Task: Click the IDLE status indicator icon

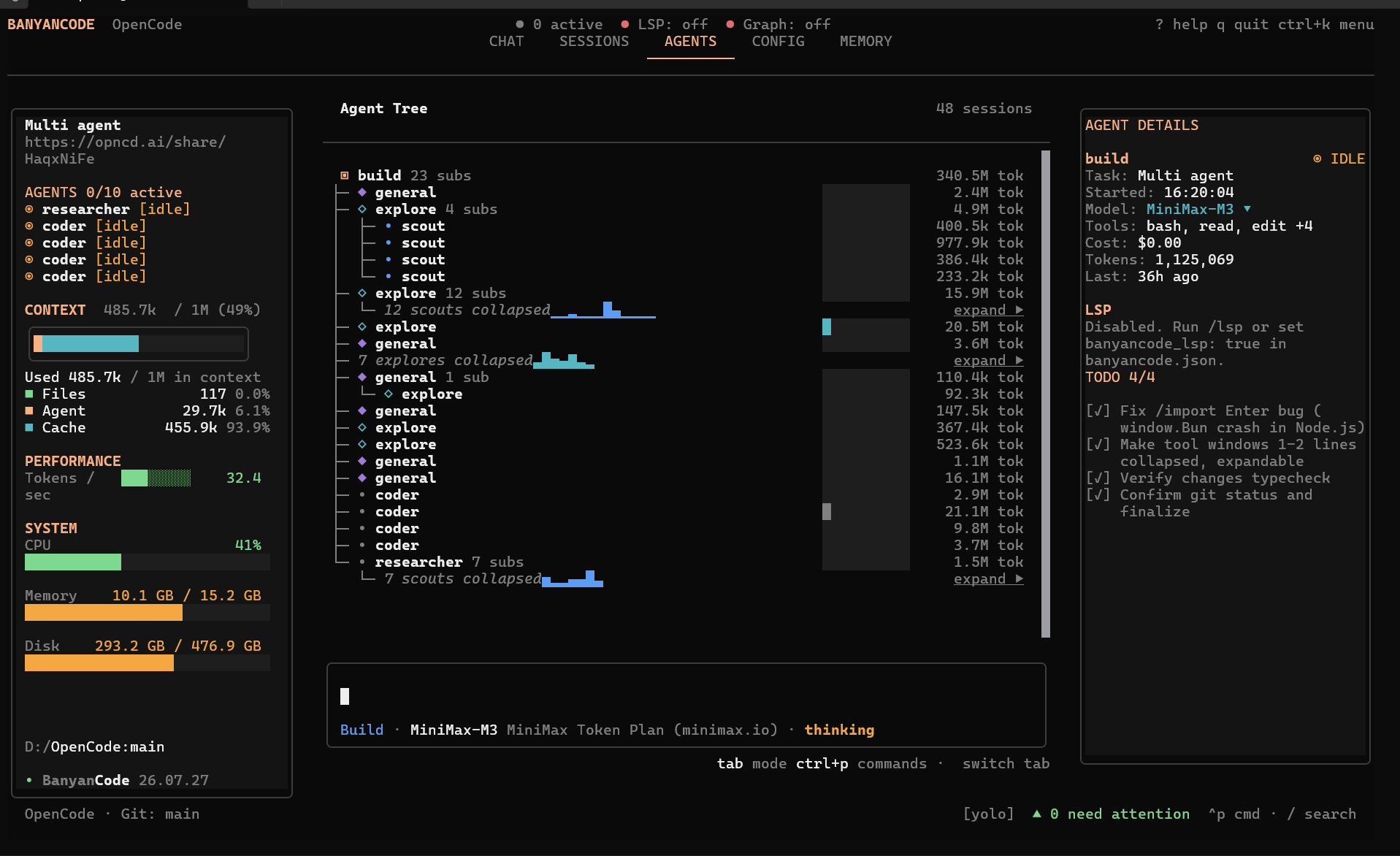Action: point(1317,158)
